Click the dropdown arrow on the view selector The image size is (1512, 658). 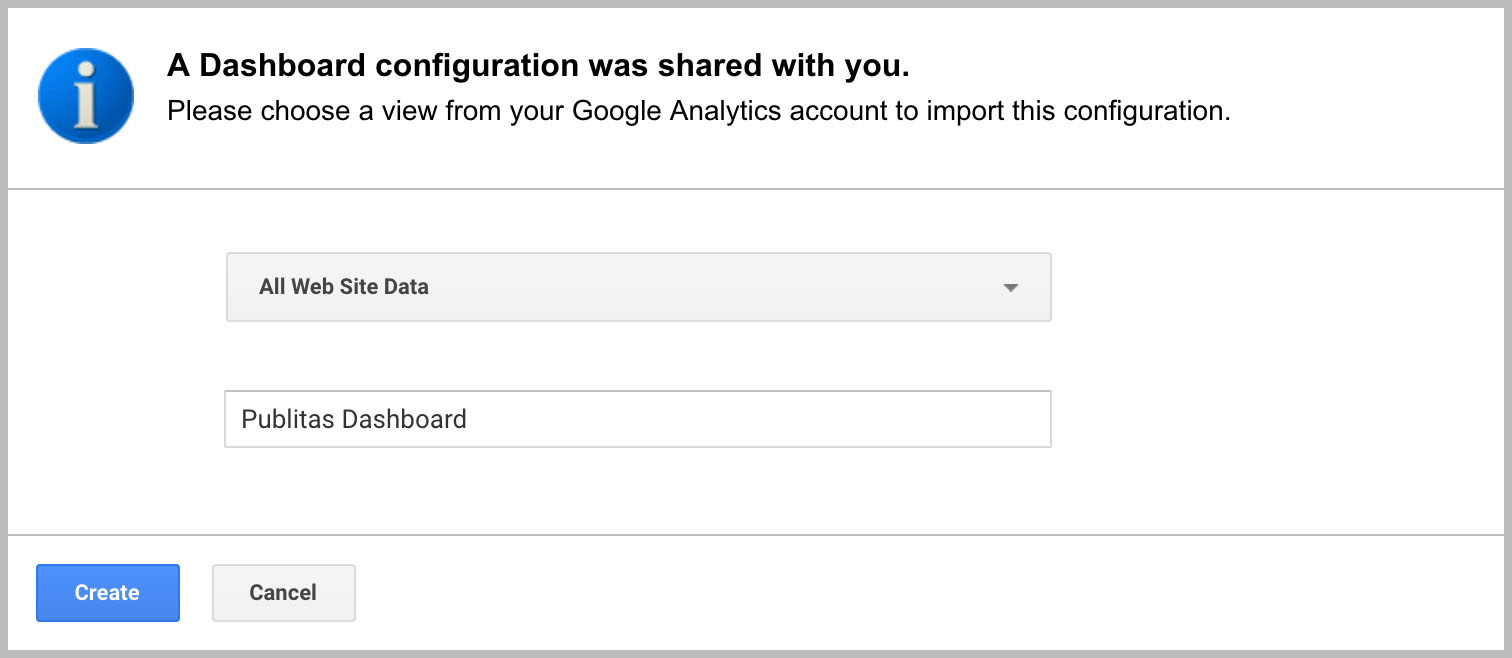pos(1011,287)
